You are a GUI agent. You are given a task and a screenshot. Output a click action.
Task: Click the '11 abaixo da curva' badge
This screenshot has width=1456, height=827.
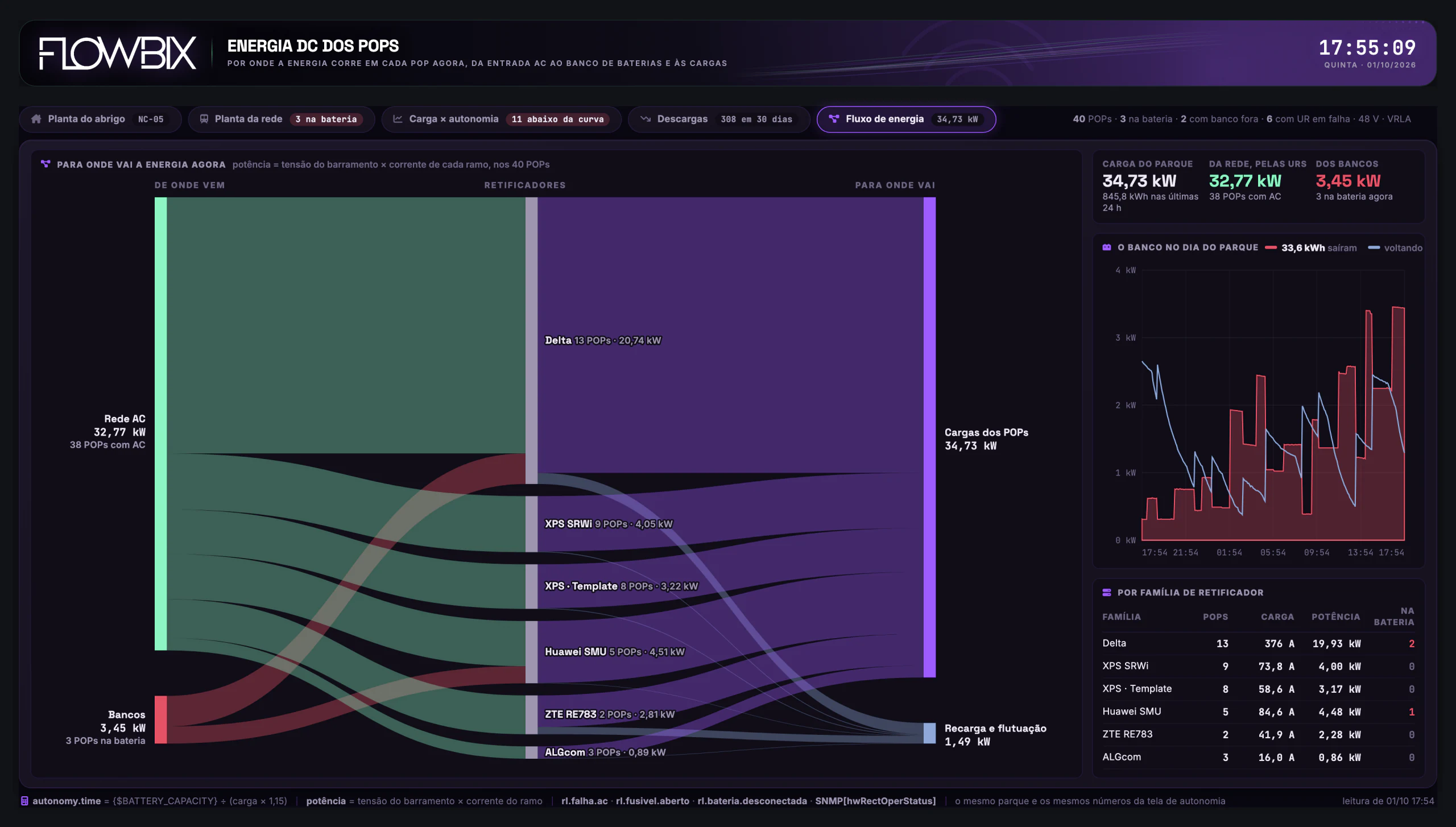tap(558, 119)
